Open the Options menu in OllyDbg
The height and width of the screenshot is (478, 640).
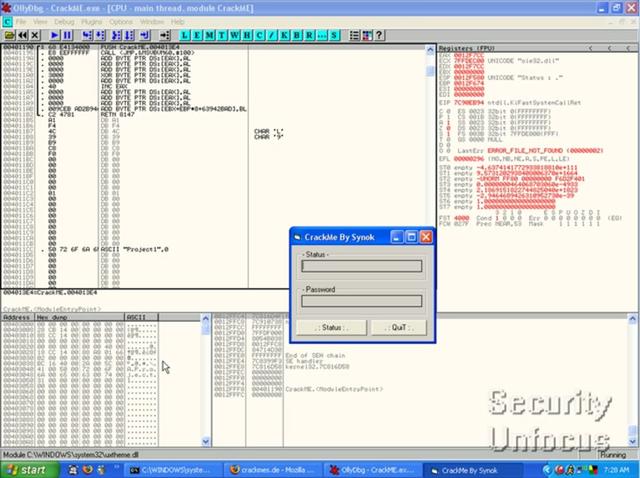(x=121, y=22)
